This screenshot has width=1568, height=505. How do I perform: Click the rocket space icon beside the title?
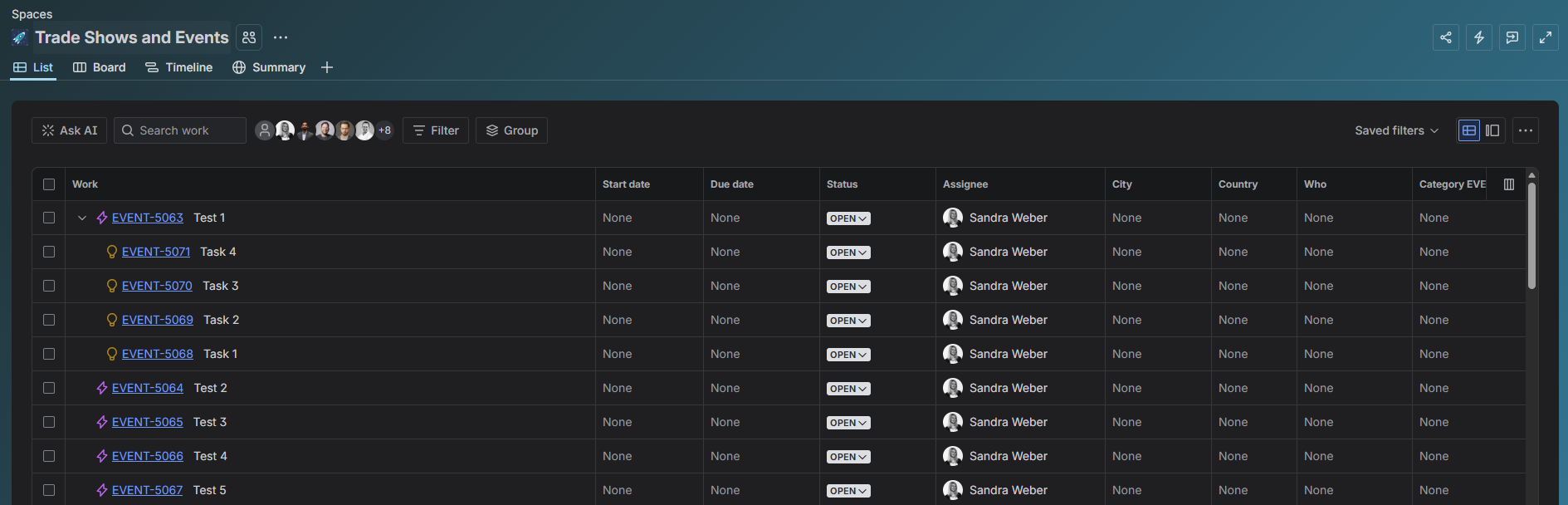click(20, 37)
